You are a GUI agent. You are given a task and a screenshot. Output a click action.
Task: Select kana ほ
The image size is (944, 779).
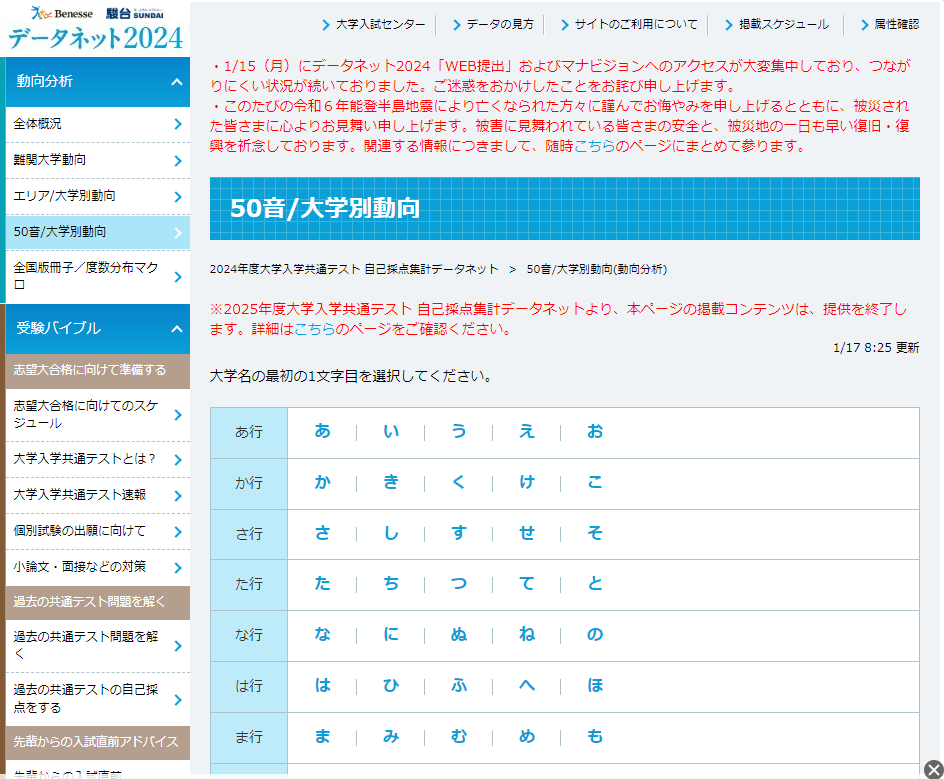(595, 685)
